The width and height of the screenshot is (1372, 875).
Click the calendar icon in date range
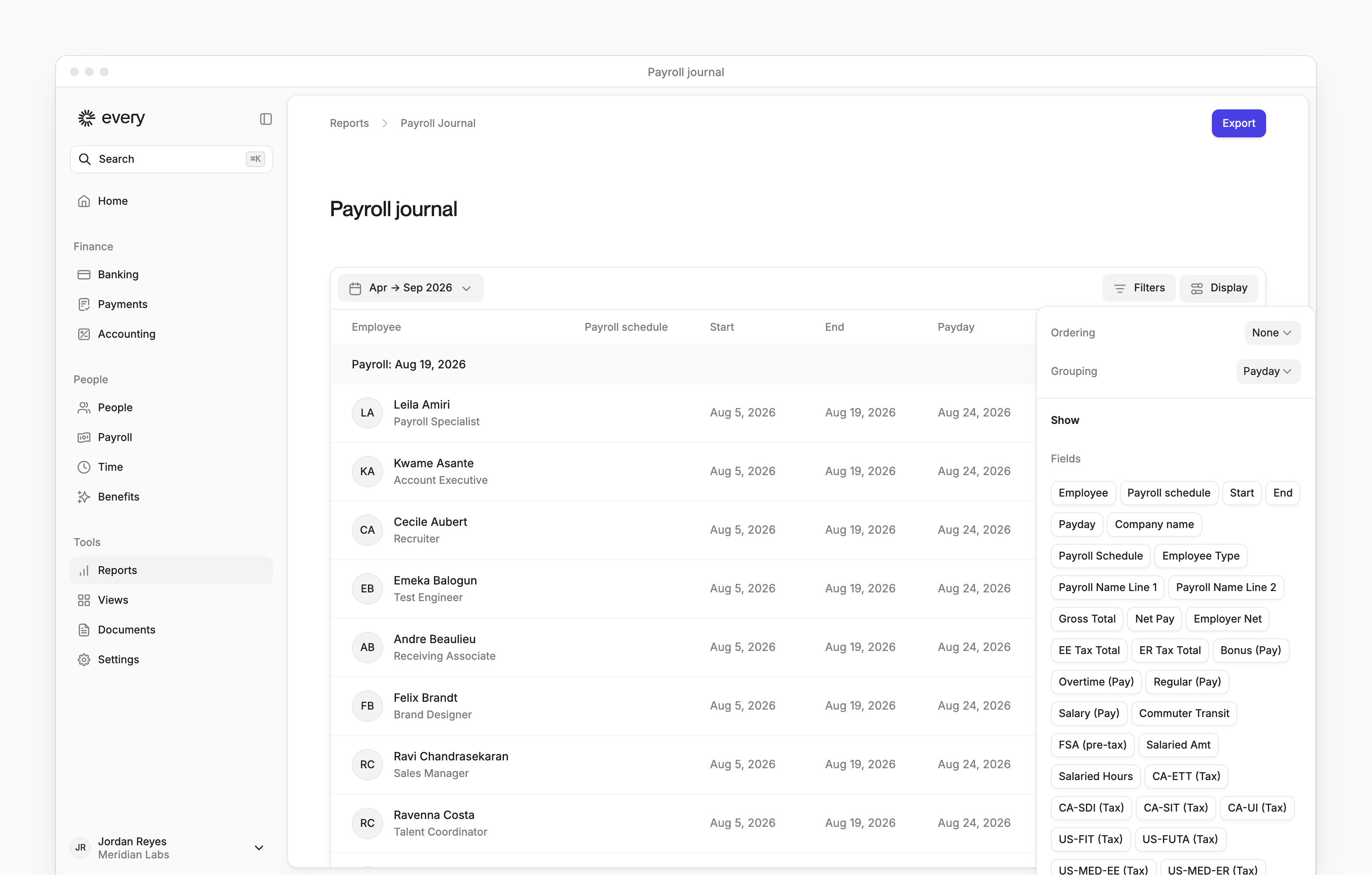[x=355, y=288]
